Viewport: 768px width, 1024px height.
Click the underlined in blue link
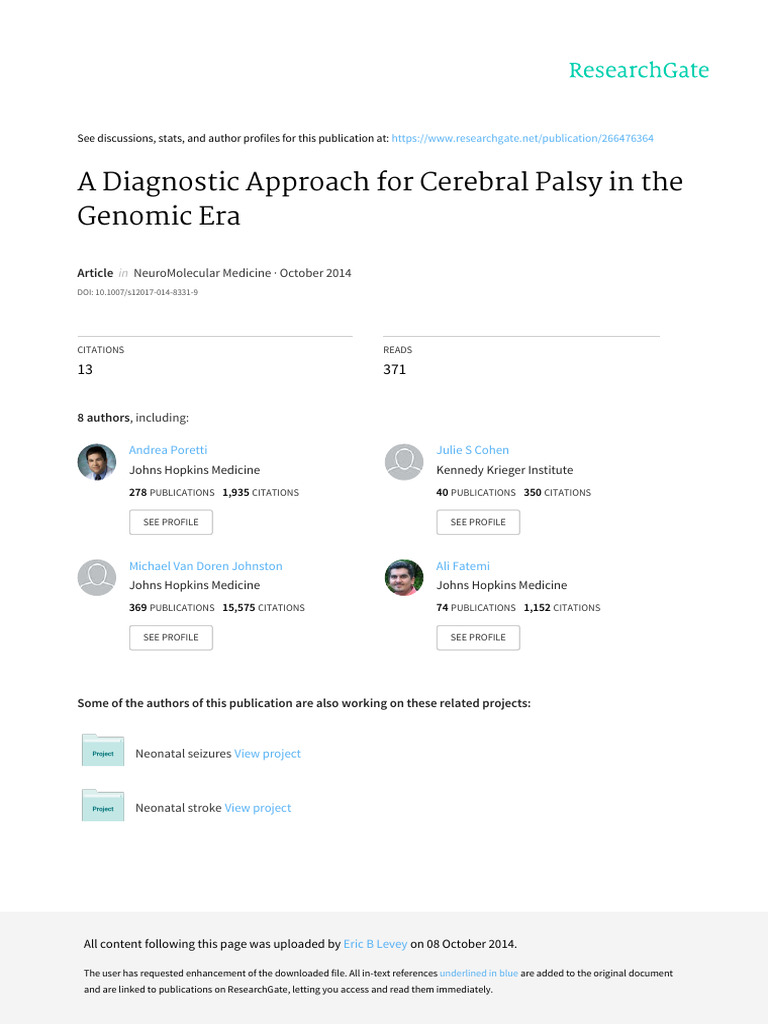pos(479,973)
